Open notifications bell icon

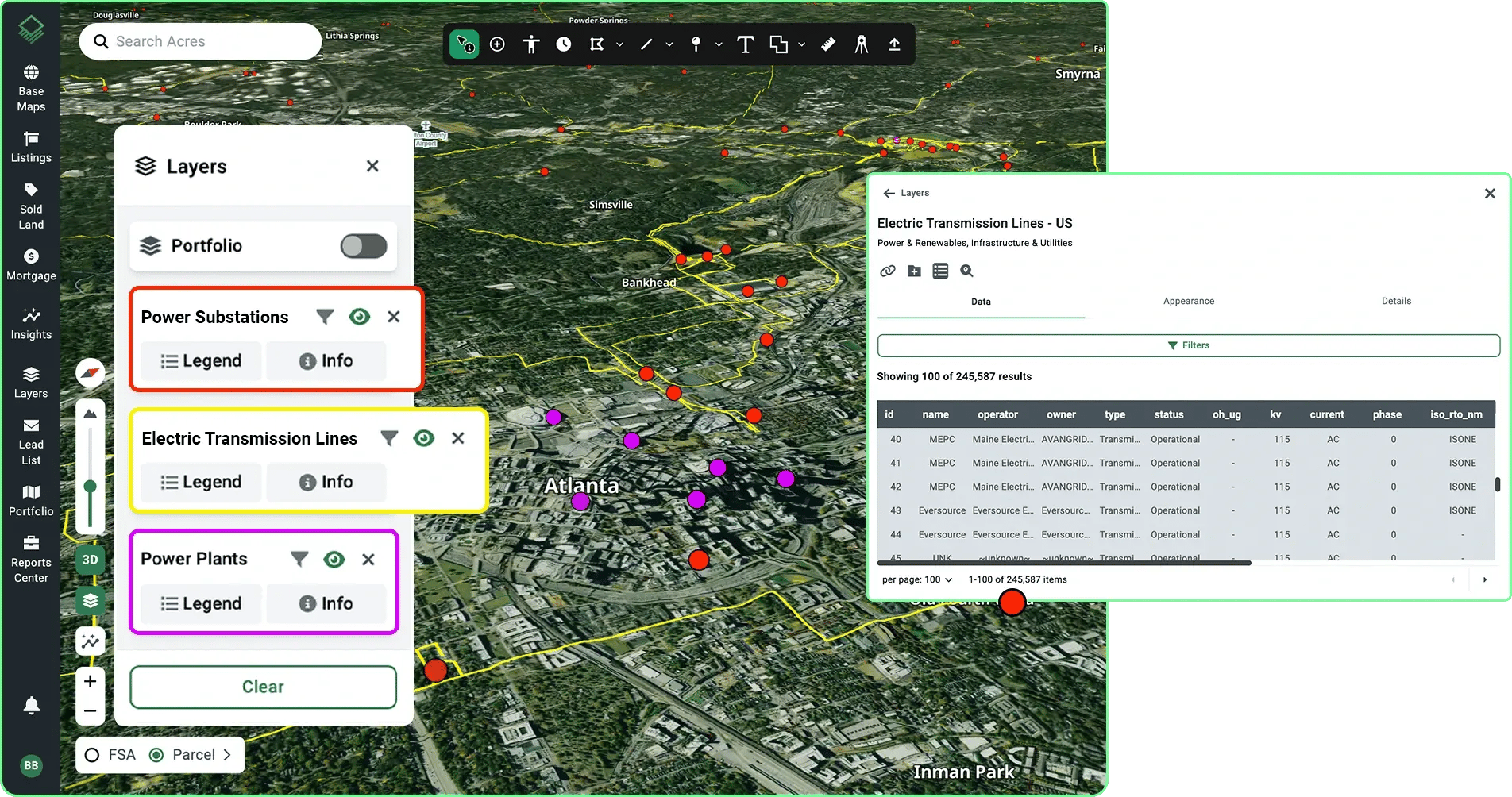pyautogui.click(x=32, y=705)
